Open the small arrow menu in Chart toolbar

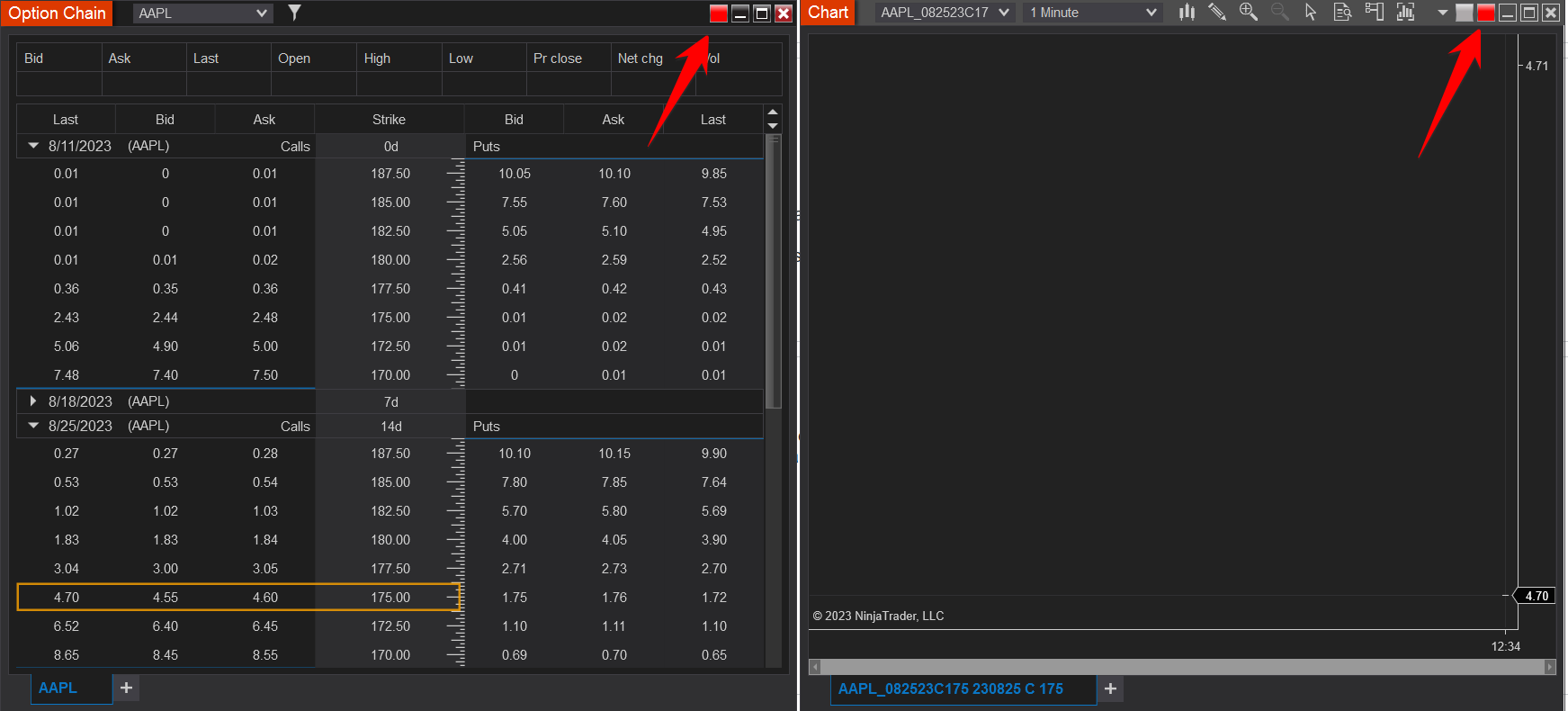tap(1442, 13)
